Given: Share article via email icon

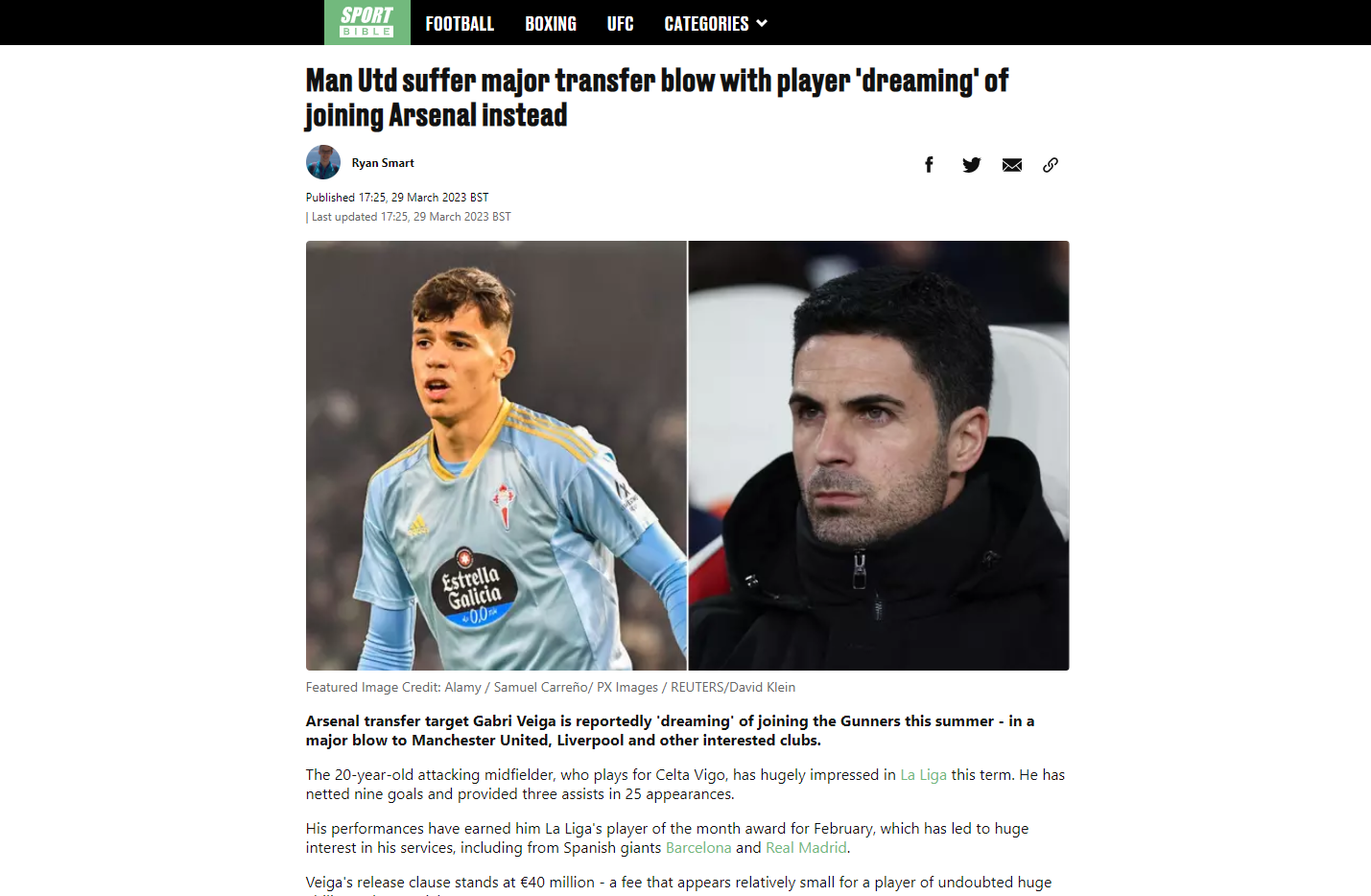Looking at the screenshot, I should point(1012,165).
